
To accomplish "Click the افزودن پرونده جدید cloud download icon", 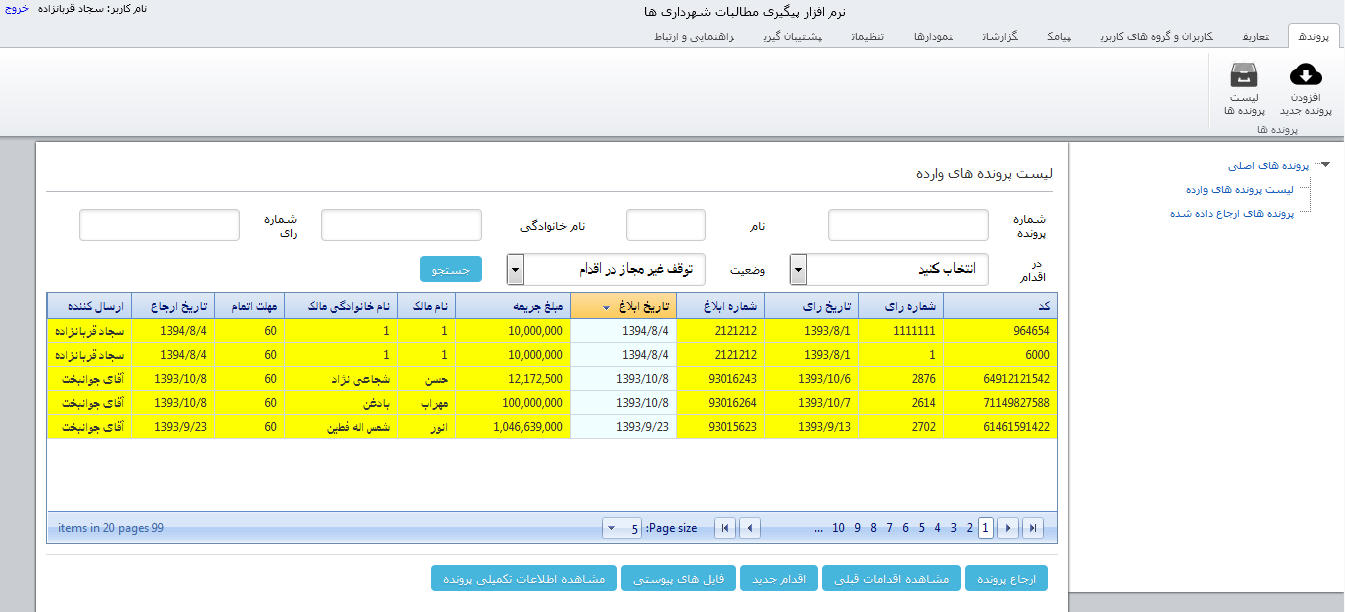I will pos(1306,75).
